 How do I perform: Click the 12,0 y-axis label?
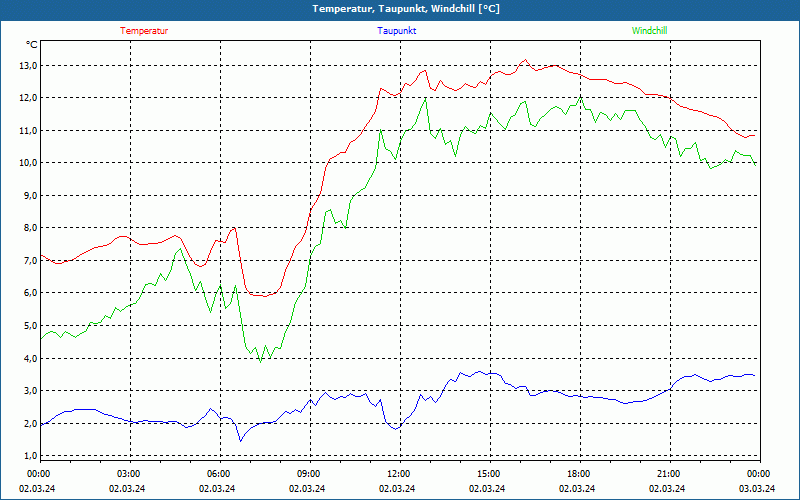(x=29, y=98)
